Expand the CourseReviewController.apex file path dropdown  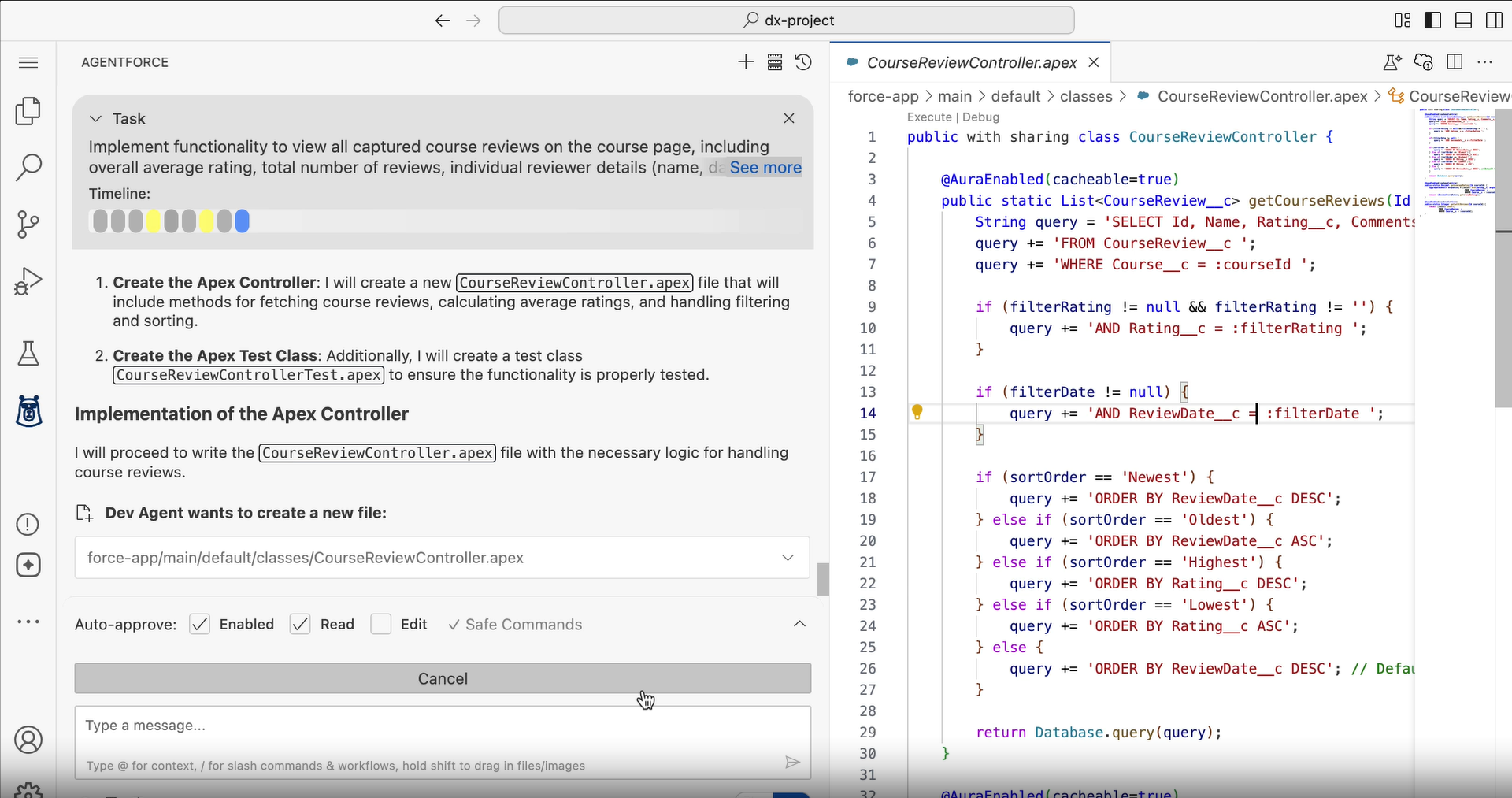787,558
